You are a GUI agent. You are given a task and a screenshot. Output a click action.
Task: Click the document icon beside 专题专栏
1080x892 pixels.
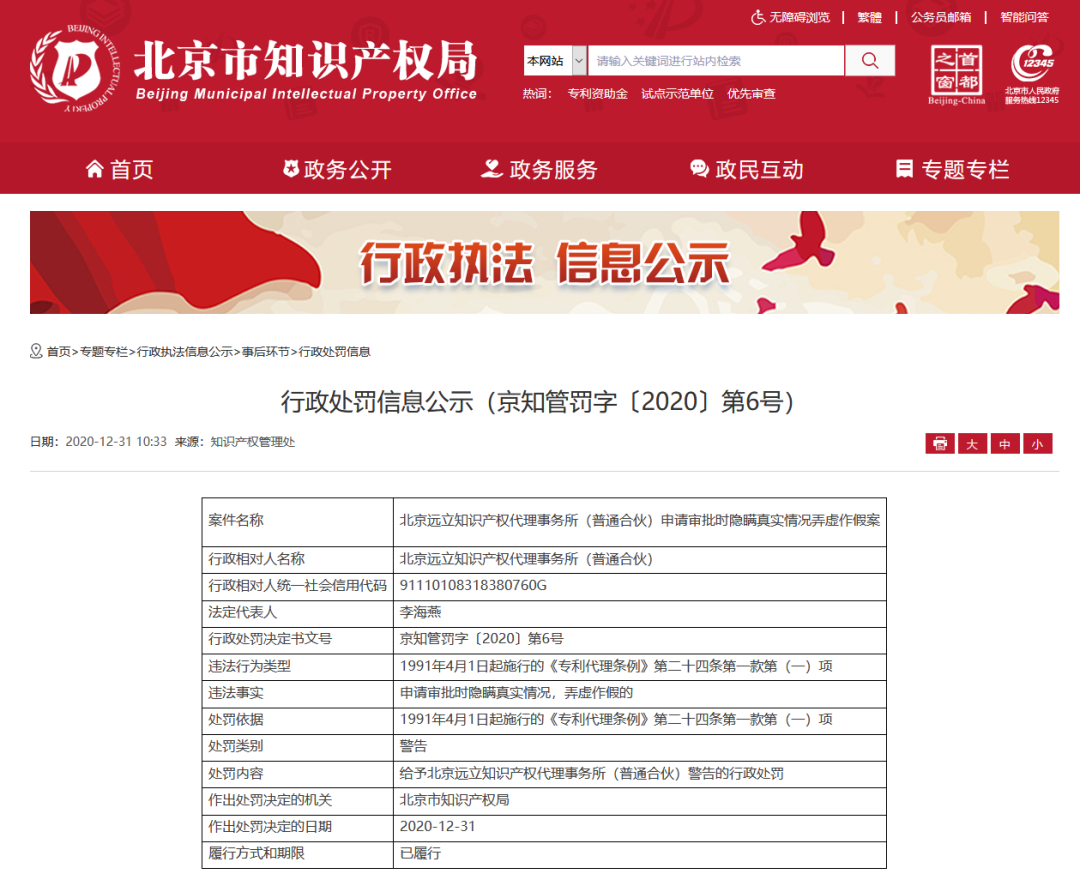904,169
